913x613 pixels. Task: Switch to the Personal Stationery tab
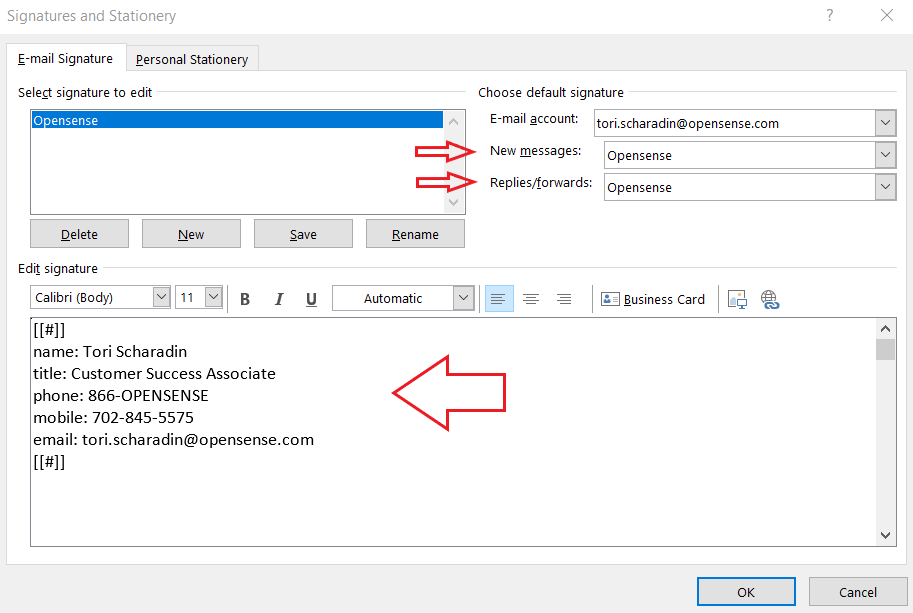(192, 59)
